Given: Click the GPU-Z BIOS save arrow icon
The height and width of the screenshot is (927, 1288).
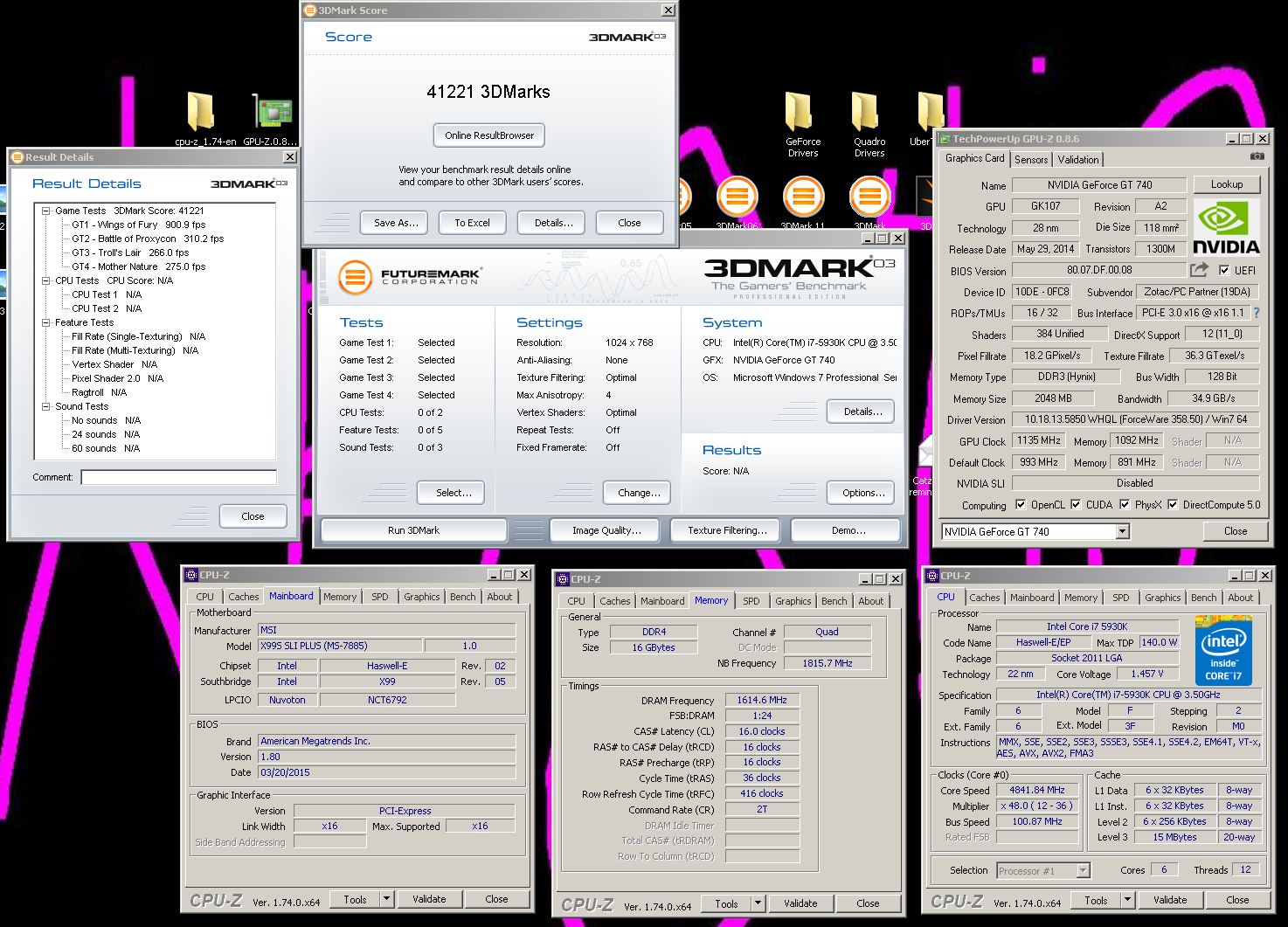Looking at the screenshot, I should point(1200,270).
